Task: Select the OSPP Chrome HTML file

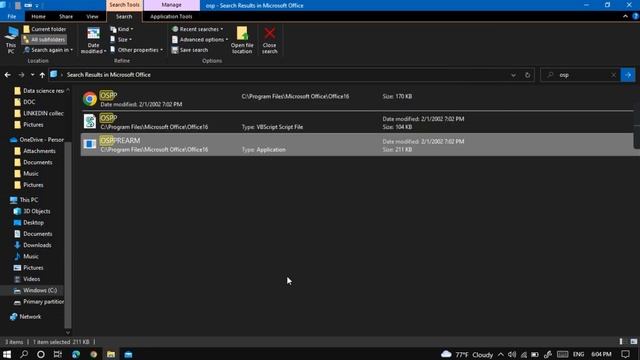Action: [357, 99]
